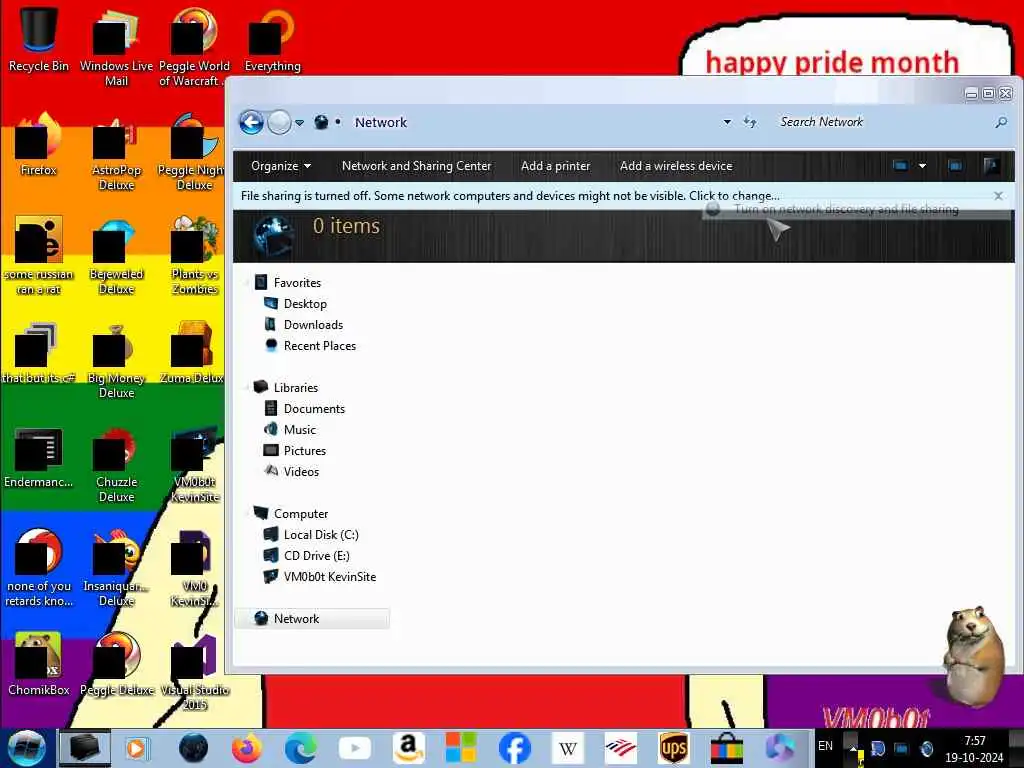
Task: Select Endermanc... desktop icon
Action: point(39,457)
